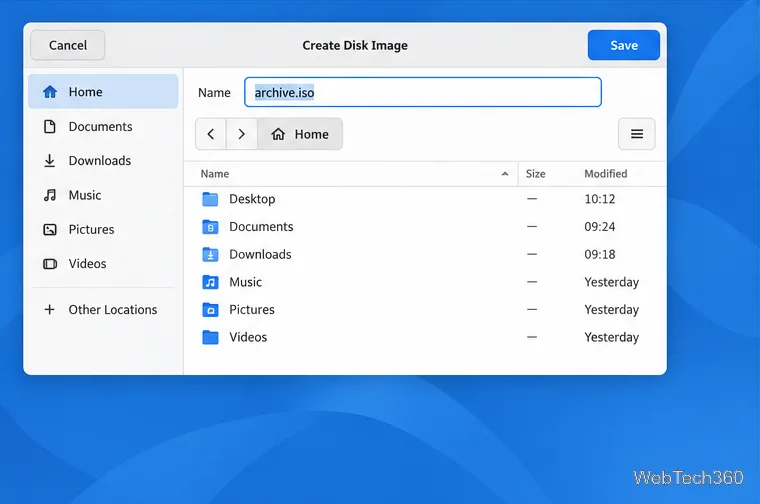This screenshot has width=760, height=504.
Task: Select the Downloads folder icon in list
Action: [210, 254]
